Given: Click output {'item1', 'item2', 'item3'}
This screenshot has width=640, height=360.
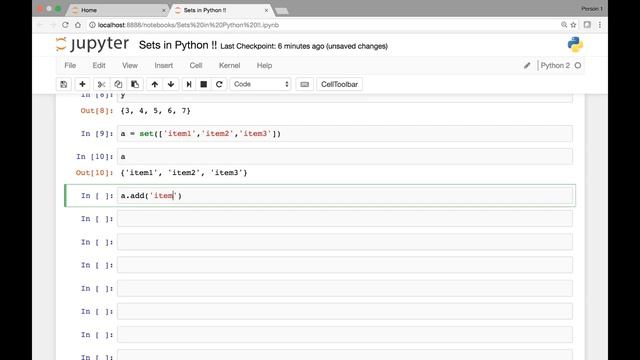Looking at the screenshot, I should (x=184, y=173).
